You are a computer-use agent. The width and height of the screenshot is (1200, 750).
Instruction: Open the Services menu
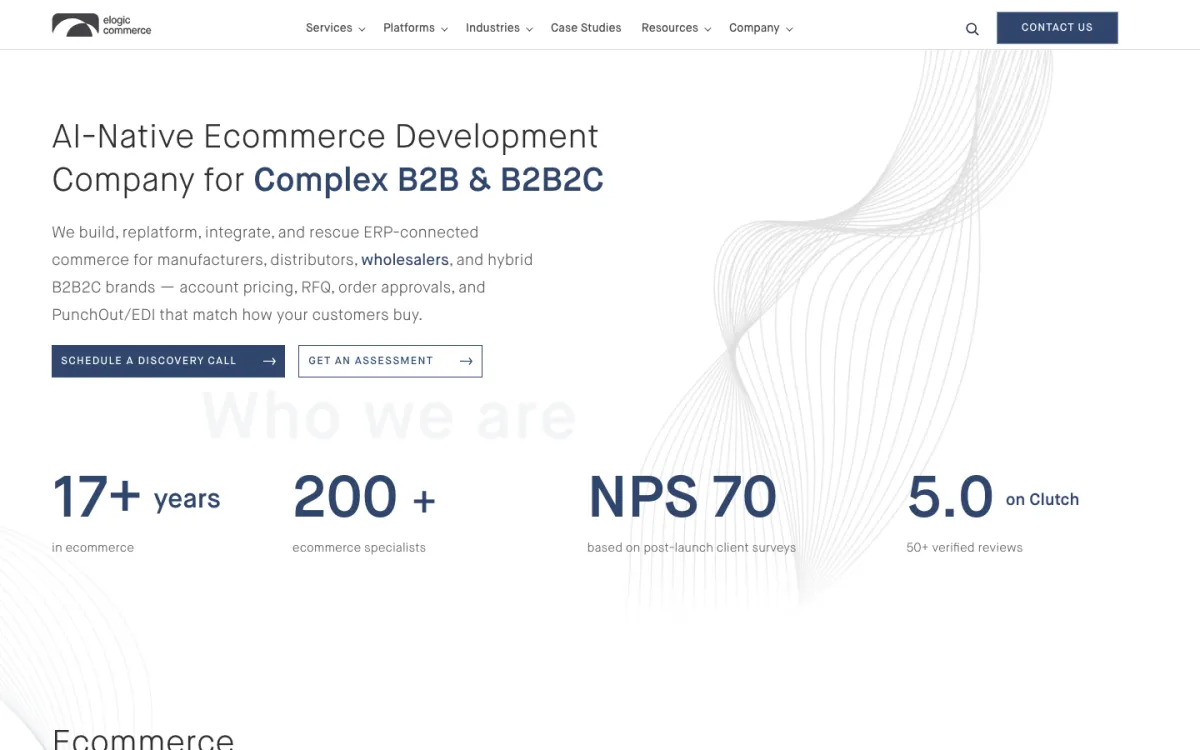329,28
